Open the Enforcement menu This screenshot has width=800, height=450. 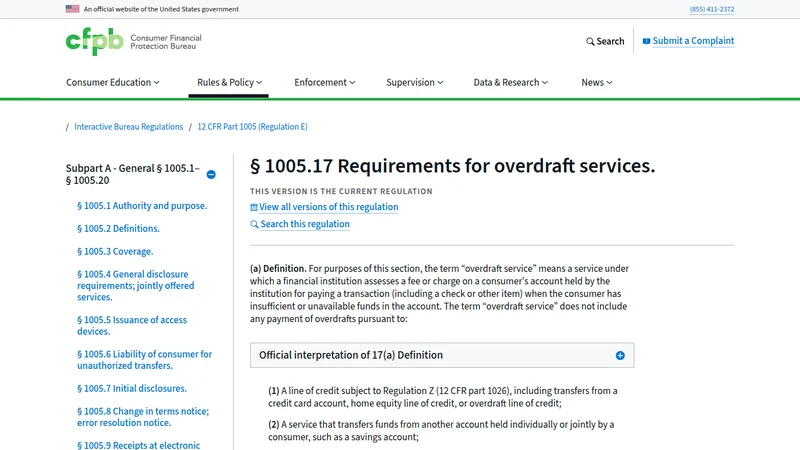tap(324, 82)
